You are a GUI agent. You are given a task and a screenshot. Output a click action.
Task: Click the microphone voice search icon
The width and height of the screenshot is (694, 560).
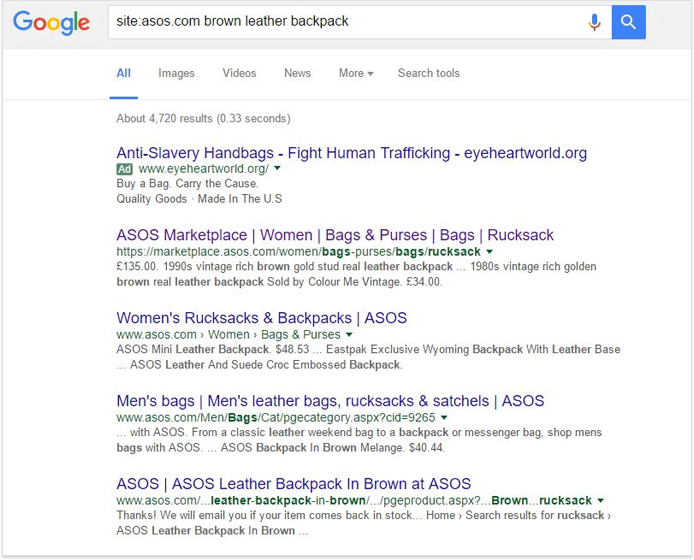click(594, 22)
